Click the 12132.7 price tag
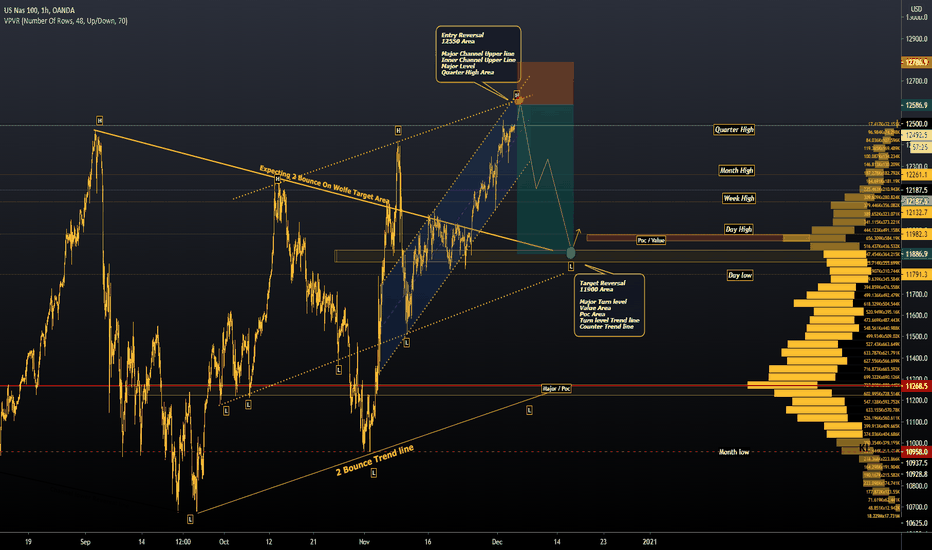 point(917,213)
